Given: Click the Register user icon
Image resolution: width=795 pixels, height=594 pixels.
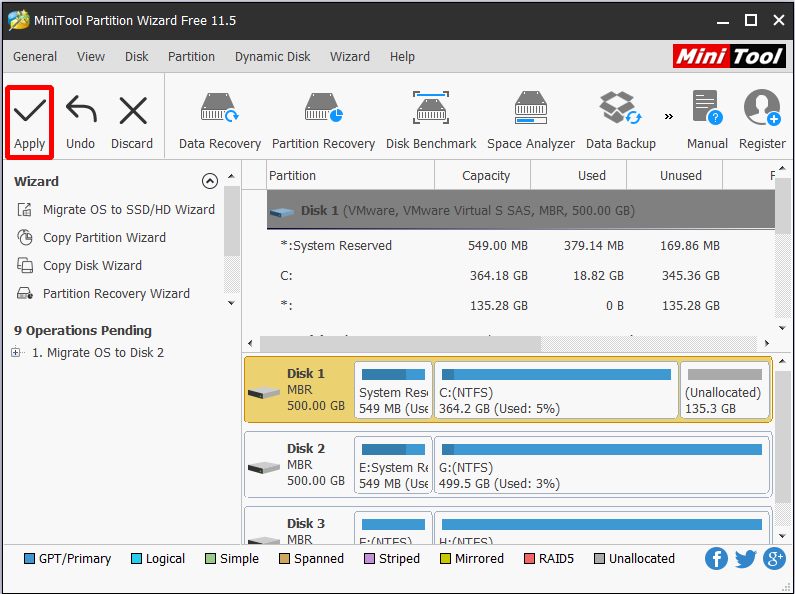Looking at the screenshot, I should pos(762,122).
